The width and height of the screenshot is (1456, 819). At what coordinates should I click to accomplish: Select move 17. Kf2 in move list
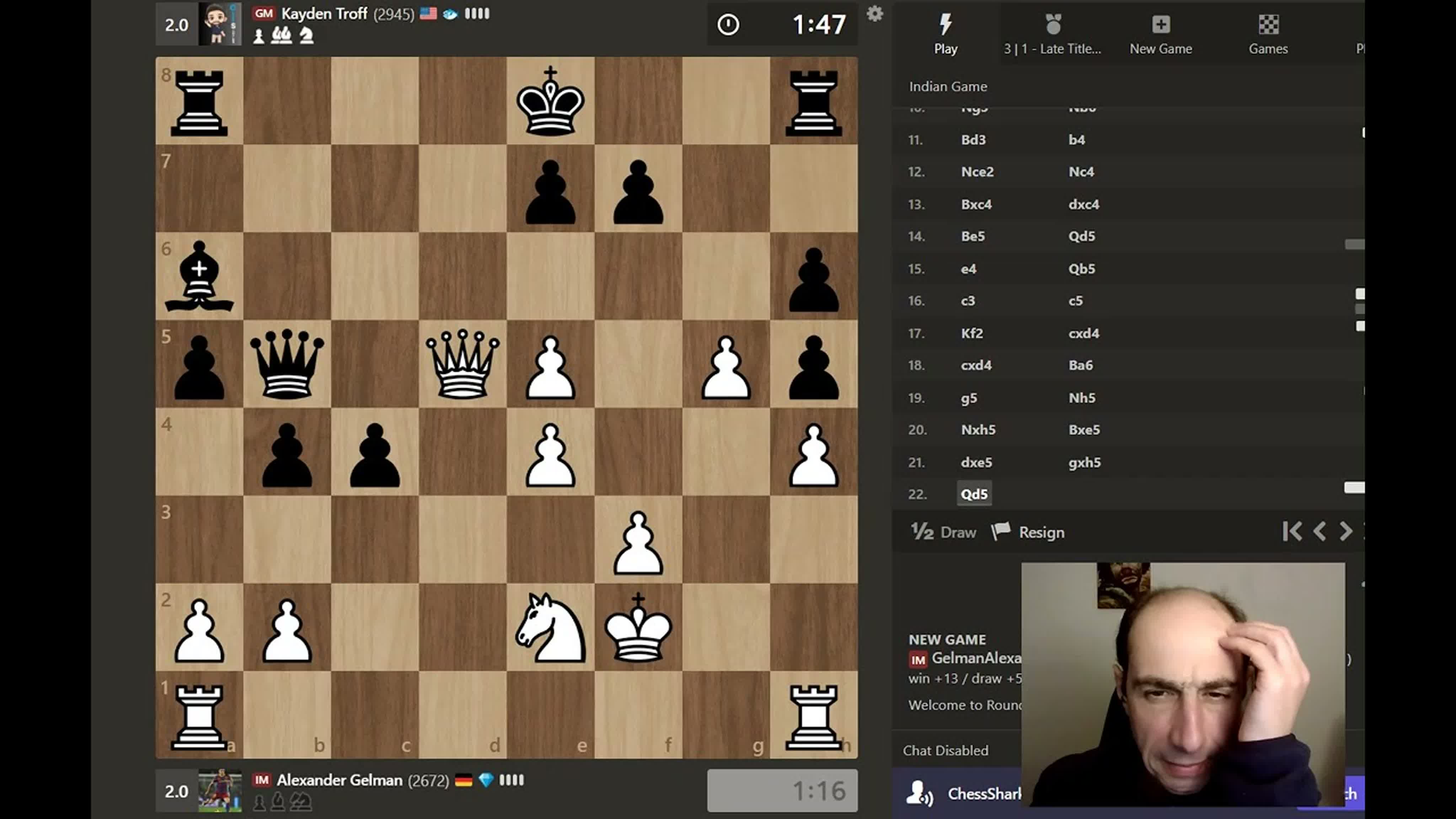(x=971, y=333)
